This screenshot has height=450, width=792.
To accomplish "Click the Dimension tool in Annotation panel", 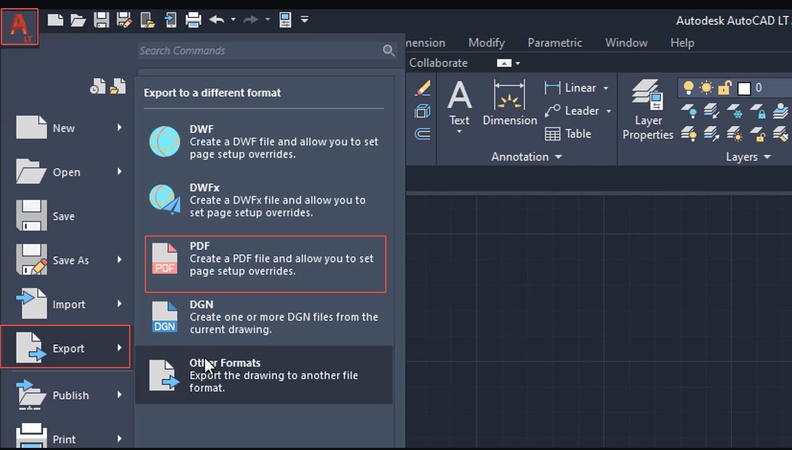I will tap(510, 104).
